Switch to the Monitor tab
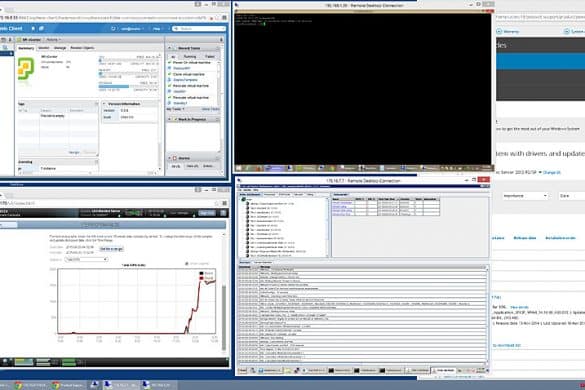This screenshot has height=390, width=585. coord(43,48)
